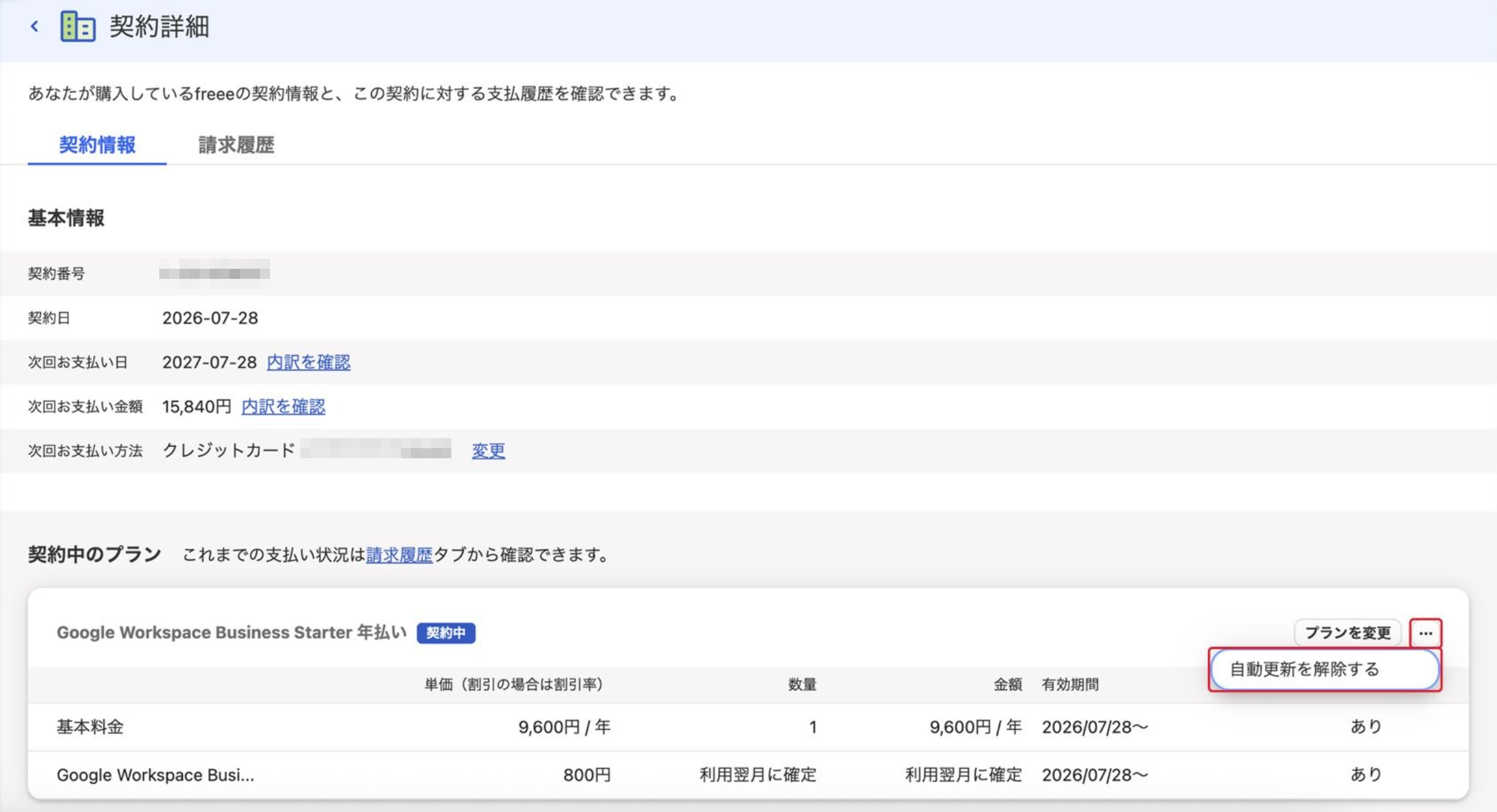Follow the 請求履歴 link in plan description
Screen dimensions: 1497x812
[x=399, y=555]
